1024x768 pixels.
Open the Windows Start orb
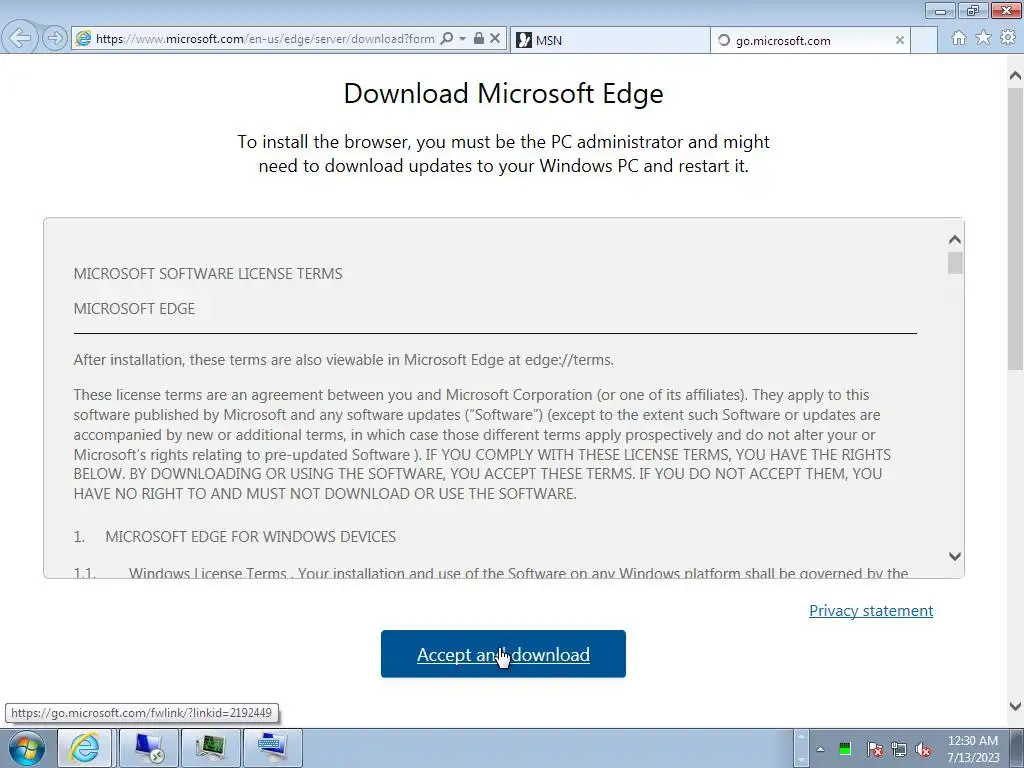tap(27, 748)
